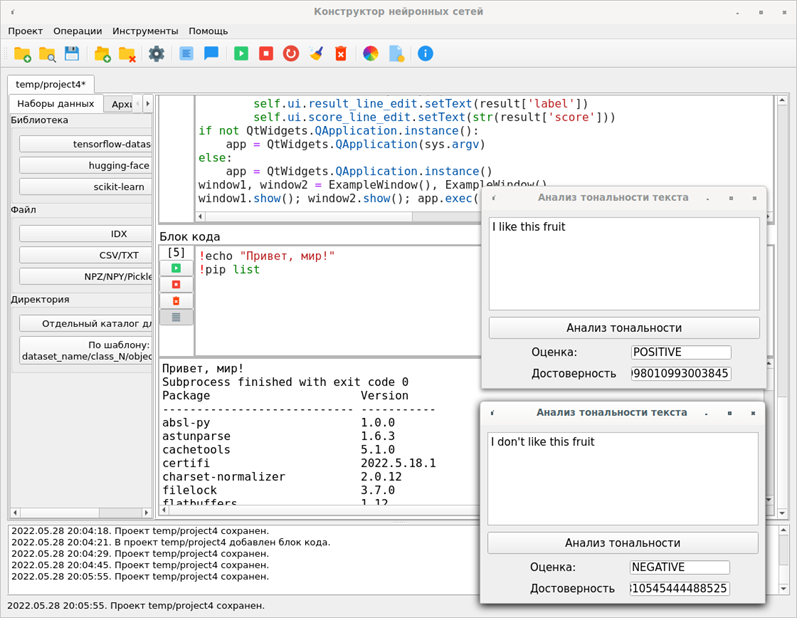
Task: Click the code editor's horizontal scrollbar
Action: click(338, 217)
